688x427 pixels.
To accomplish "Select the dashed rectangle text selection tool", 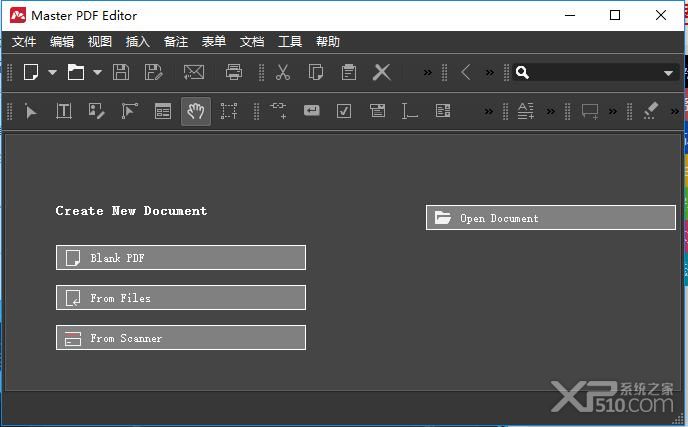I will (x=229, y=111).
